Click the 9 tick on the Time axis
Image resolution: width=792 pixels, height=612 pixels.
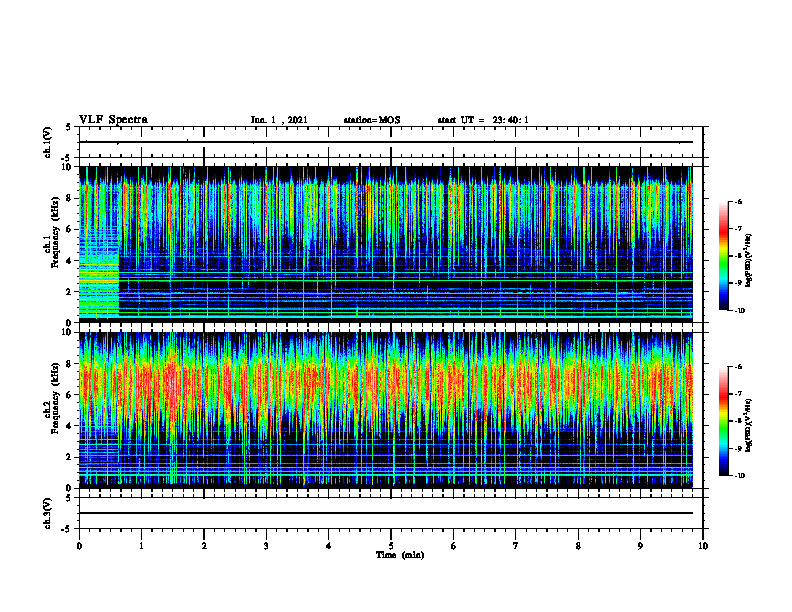[x=640, y=546]
